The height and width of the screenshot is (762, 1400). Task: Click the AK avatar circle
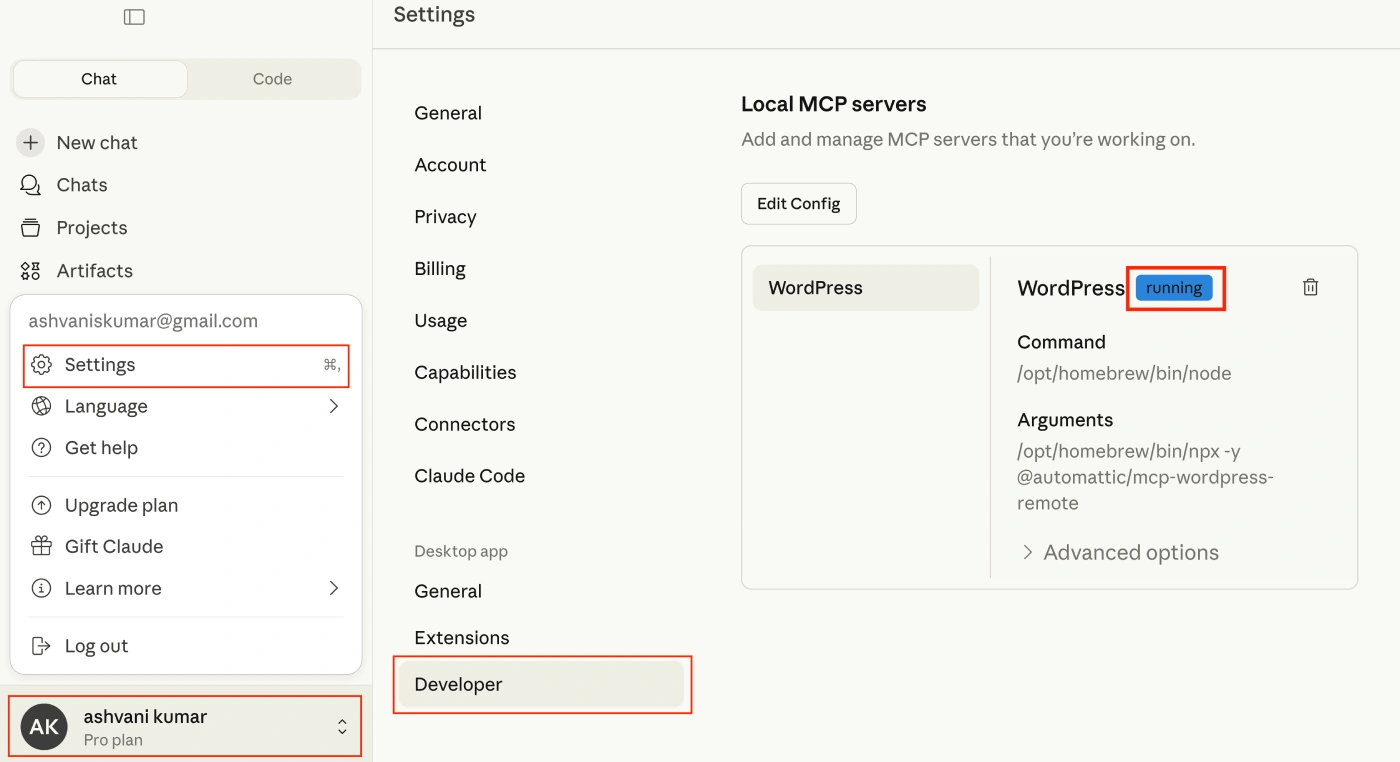click(44, 727)
